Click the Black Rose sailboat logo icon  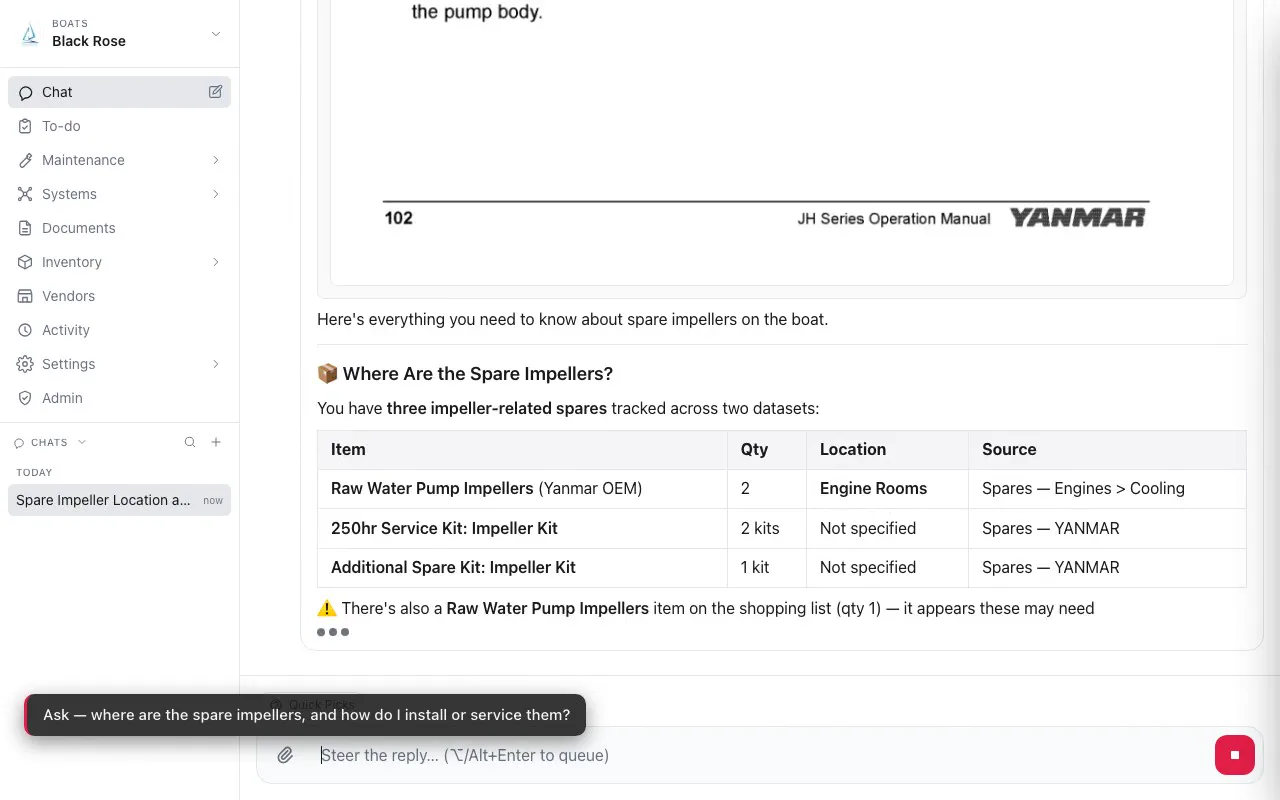29,34
